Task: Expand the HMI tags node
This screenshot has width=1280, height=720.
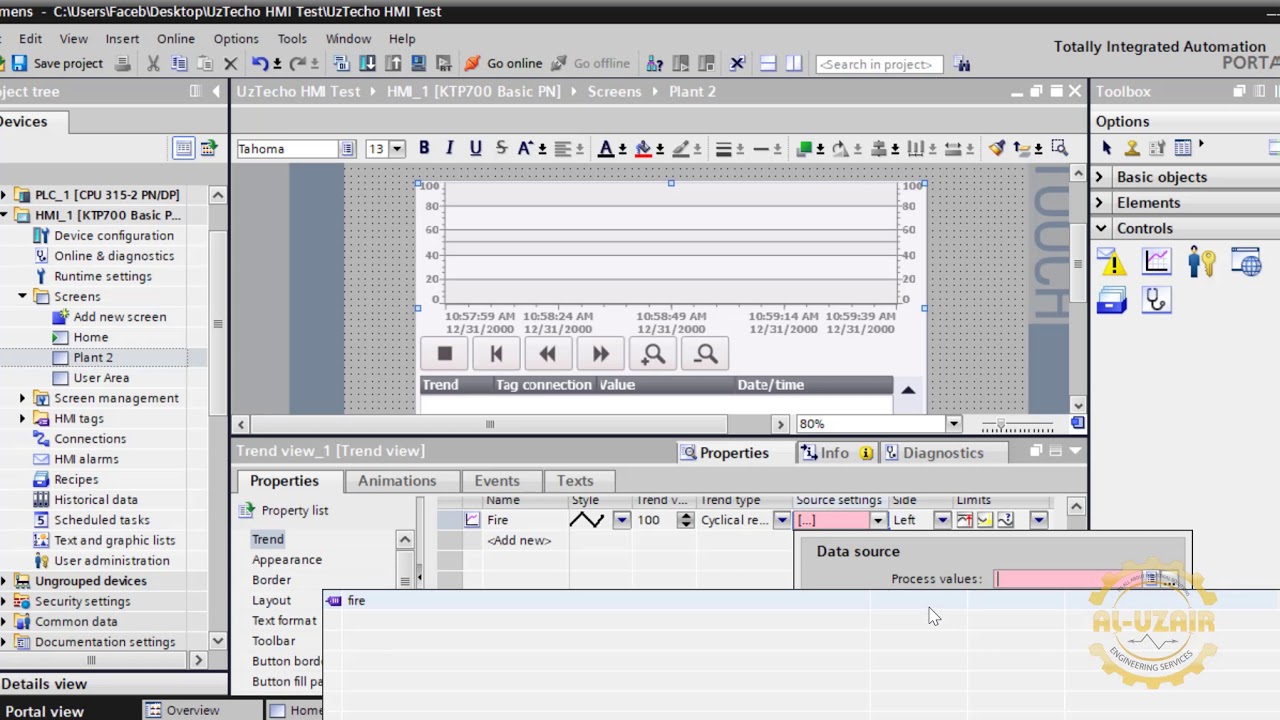Action: click(x=22, y=418)
